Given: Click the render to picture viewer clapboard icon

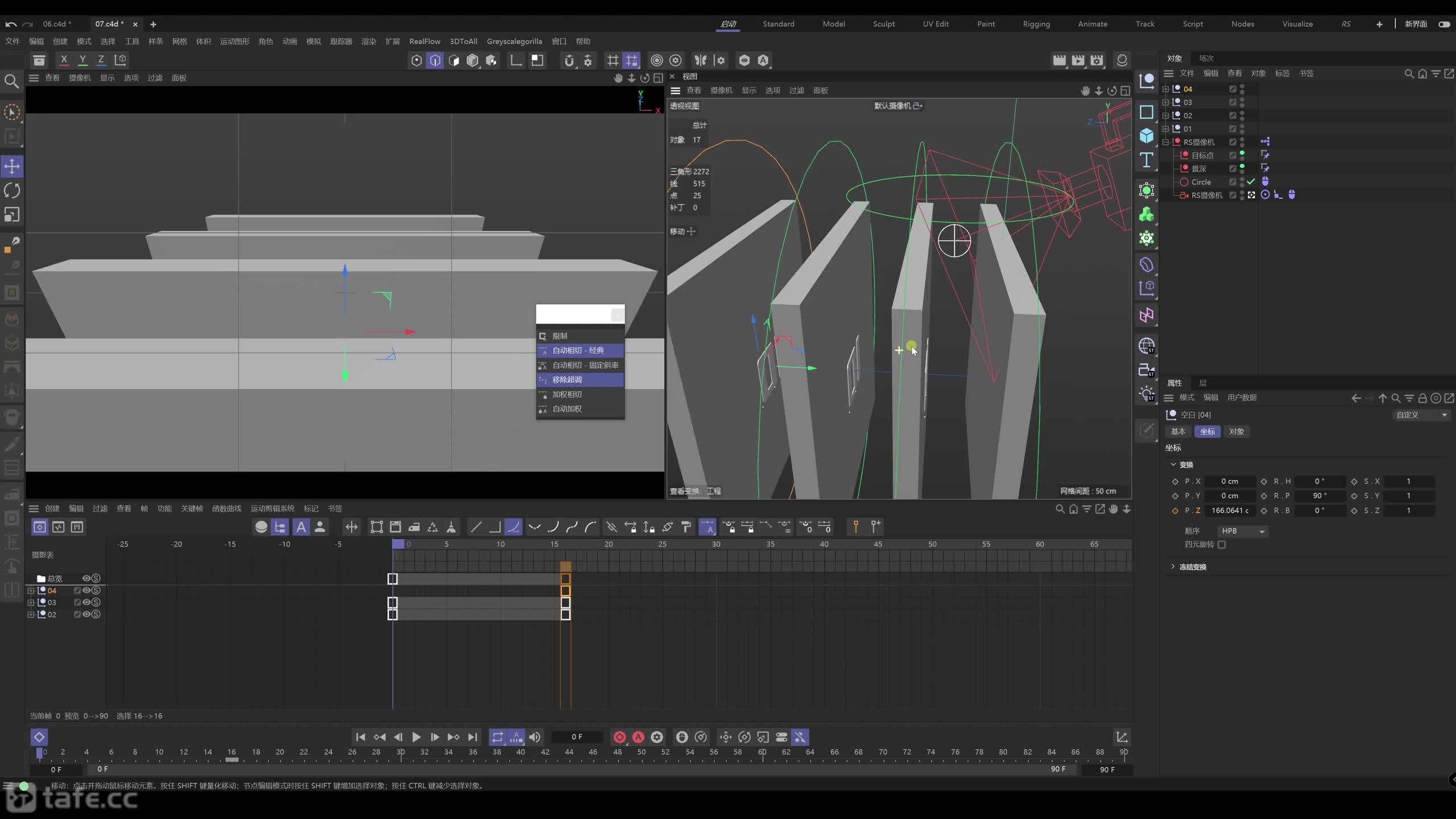Looking at the screenshot, I should click(x=1078, y=60).
